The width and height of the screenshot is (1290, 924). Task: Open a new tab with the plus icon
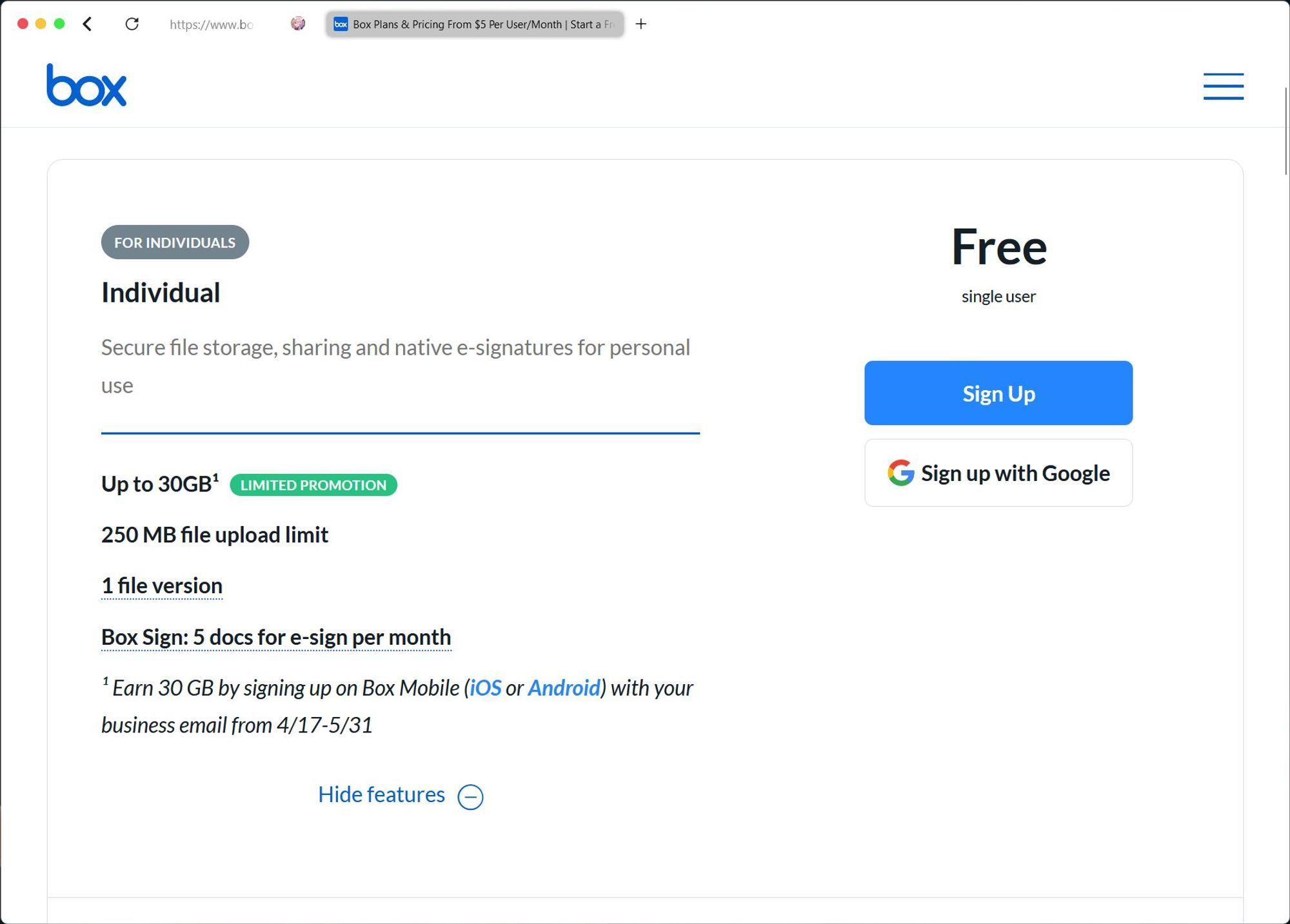click(x=640, y=24)
